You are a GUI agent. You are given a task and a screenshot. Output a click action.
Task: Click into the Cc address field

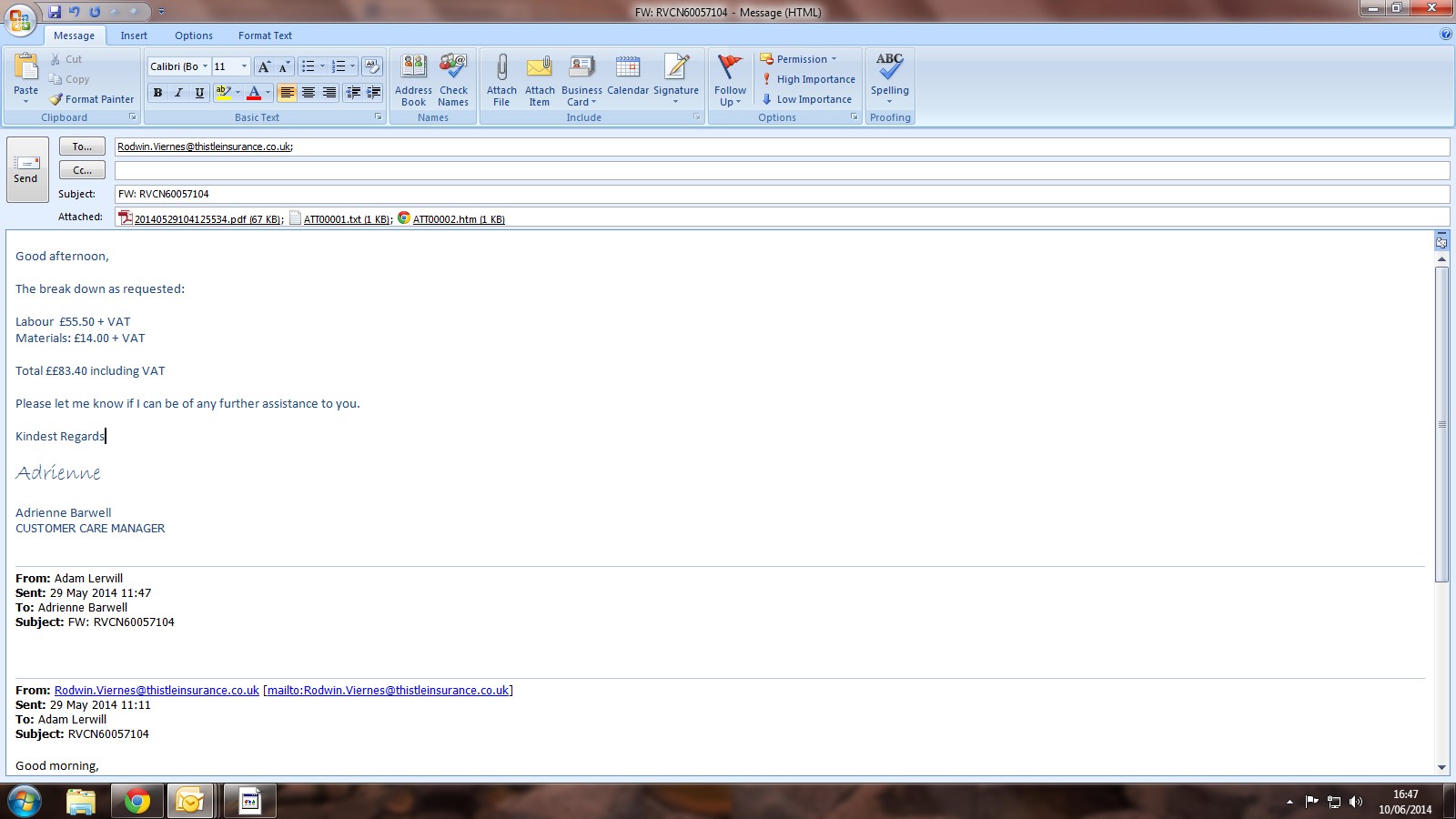click(x=781, y=170)
